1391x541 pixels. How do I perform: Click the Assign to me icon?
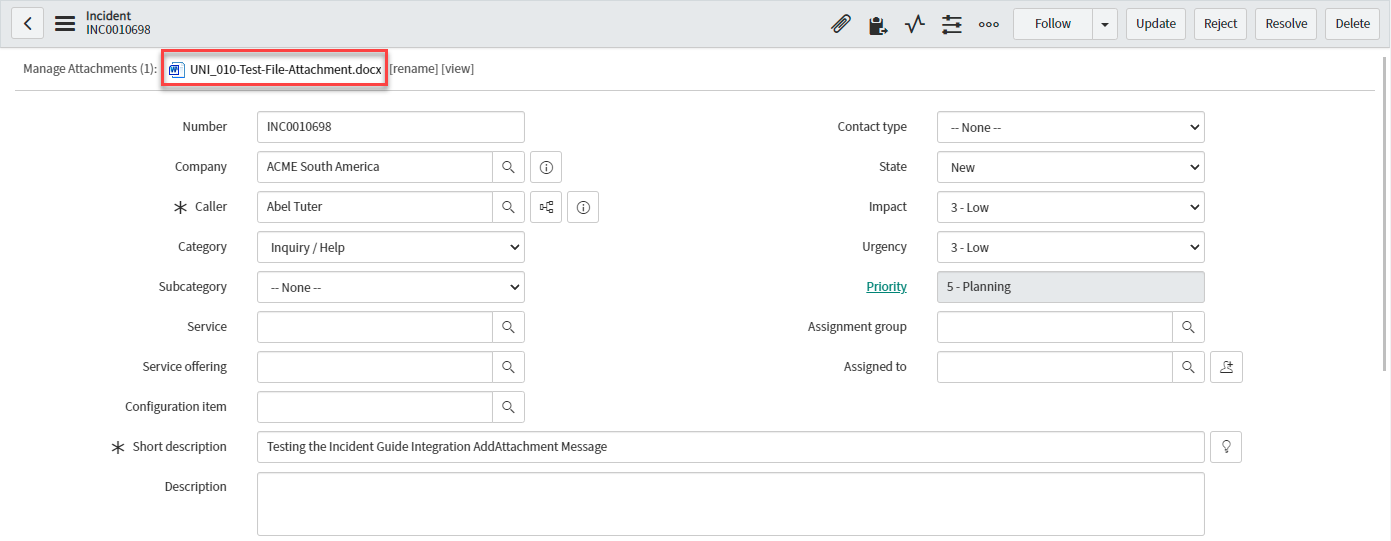[x=1226, y=367]
